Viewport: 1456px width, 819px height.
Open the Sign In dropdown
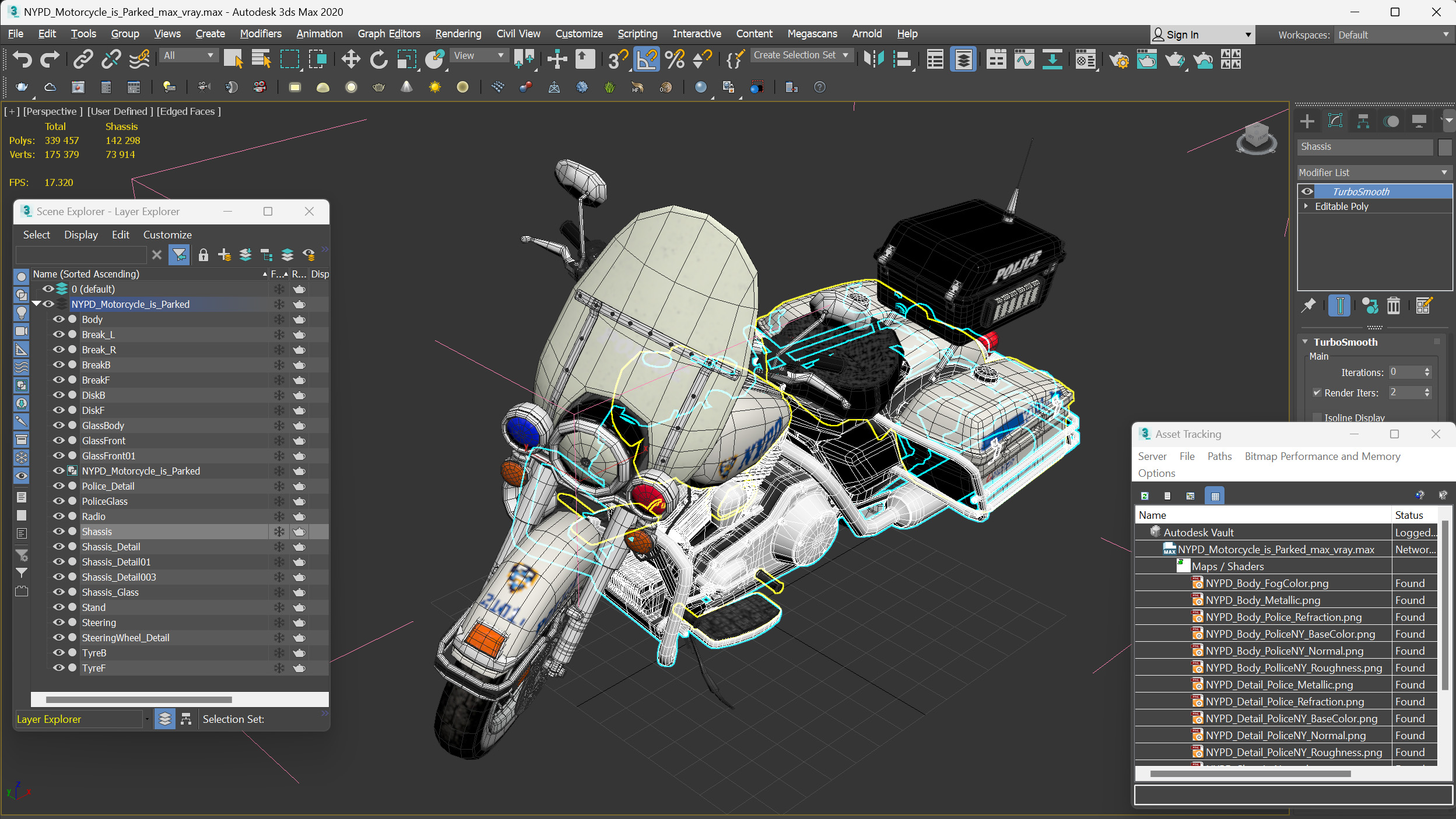[1202, 34]
